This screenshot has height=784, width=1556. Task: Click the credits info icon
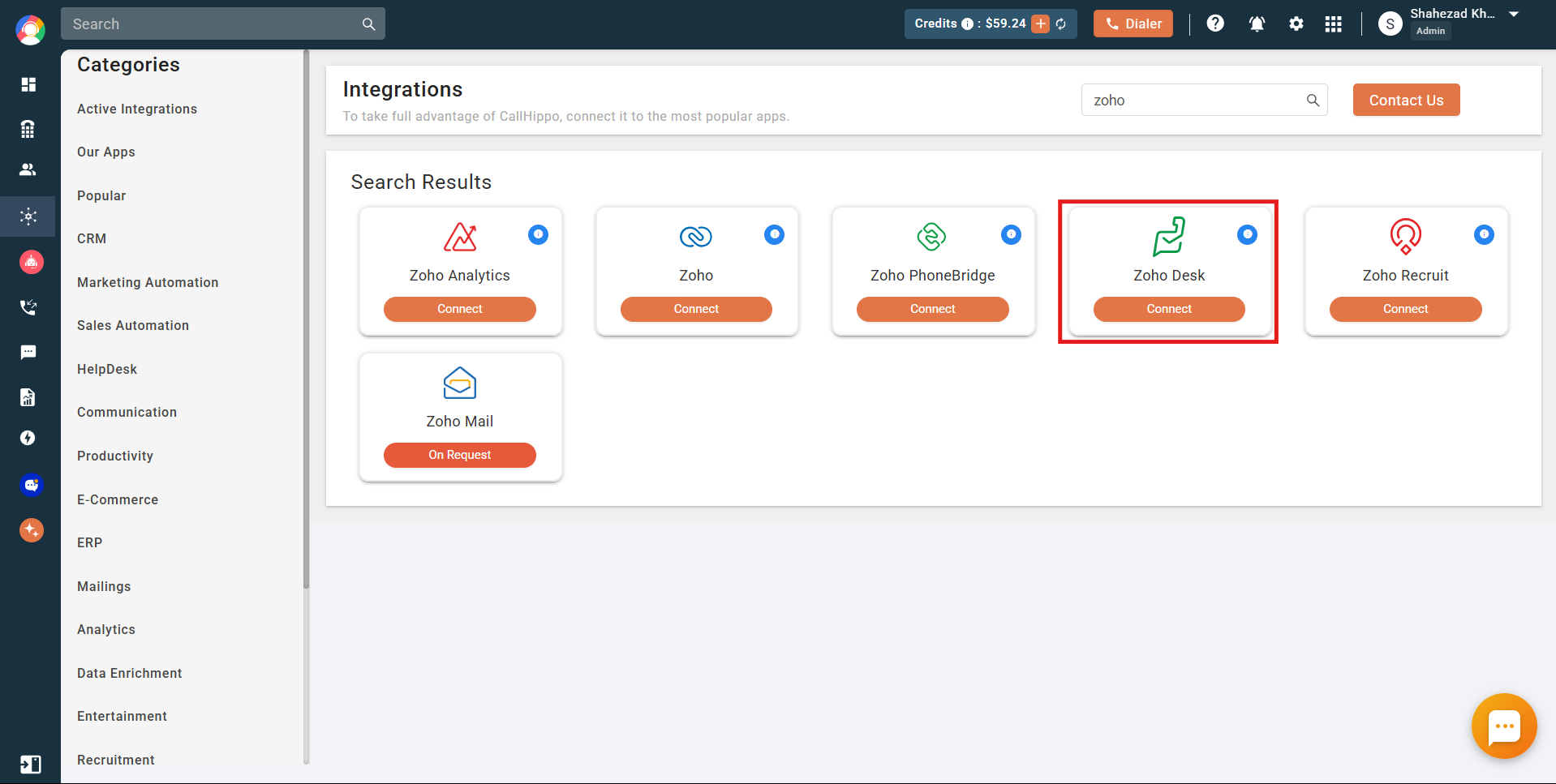click(x=967, y=24)
